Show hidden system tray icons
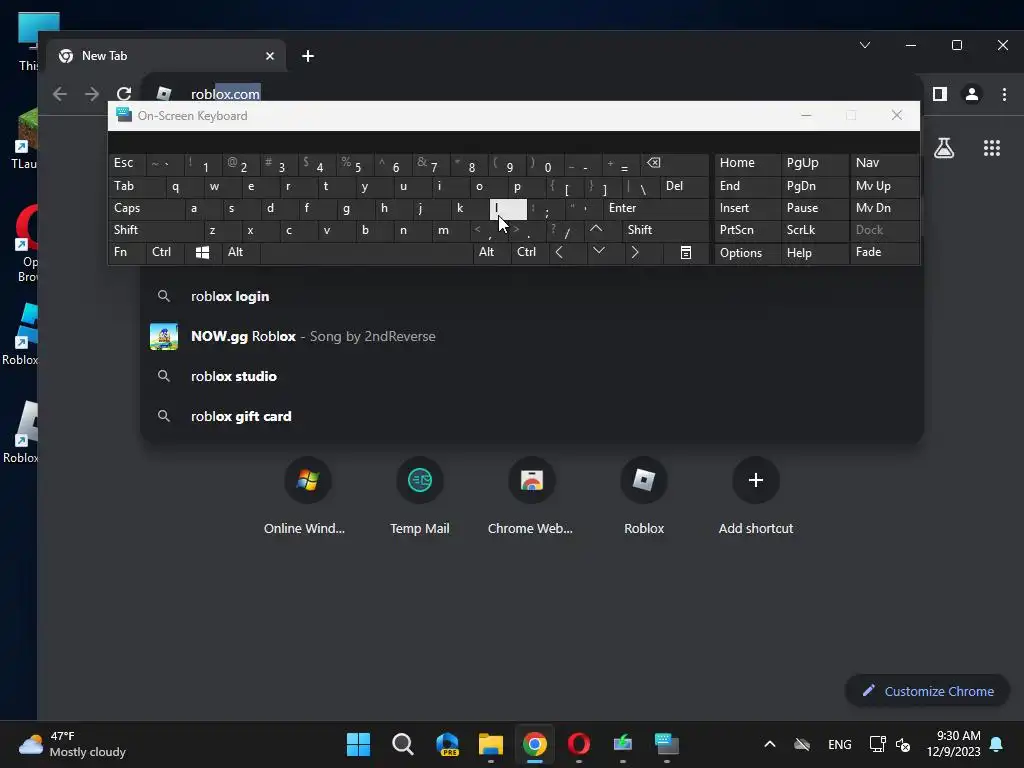The height and width of the screenshot is (768, 1024). (x=770, y=744)
